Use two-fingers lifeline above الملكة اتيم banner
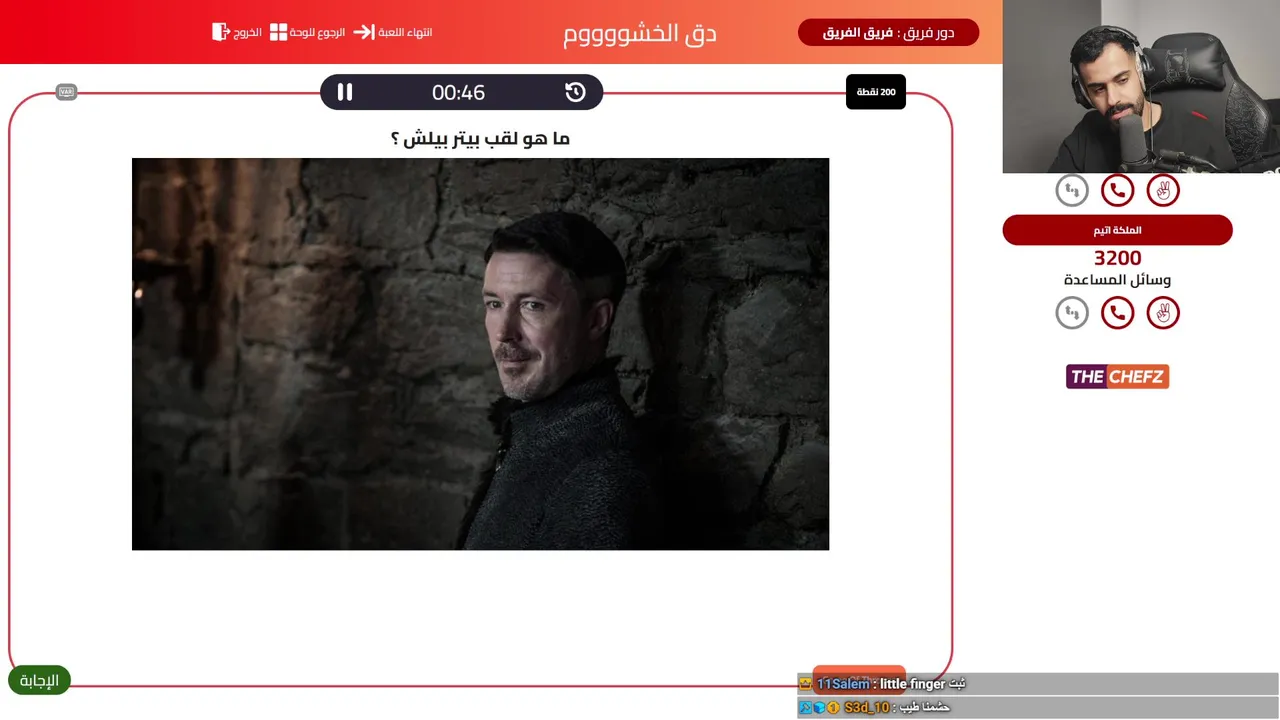Image resolution: width=1280 pixels, height=720 pixels. coord(1163,190)
